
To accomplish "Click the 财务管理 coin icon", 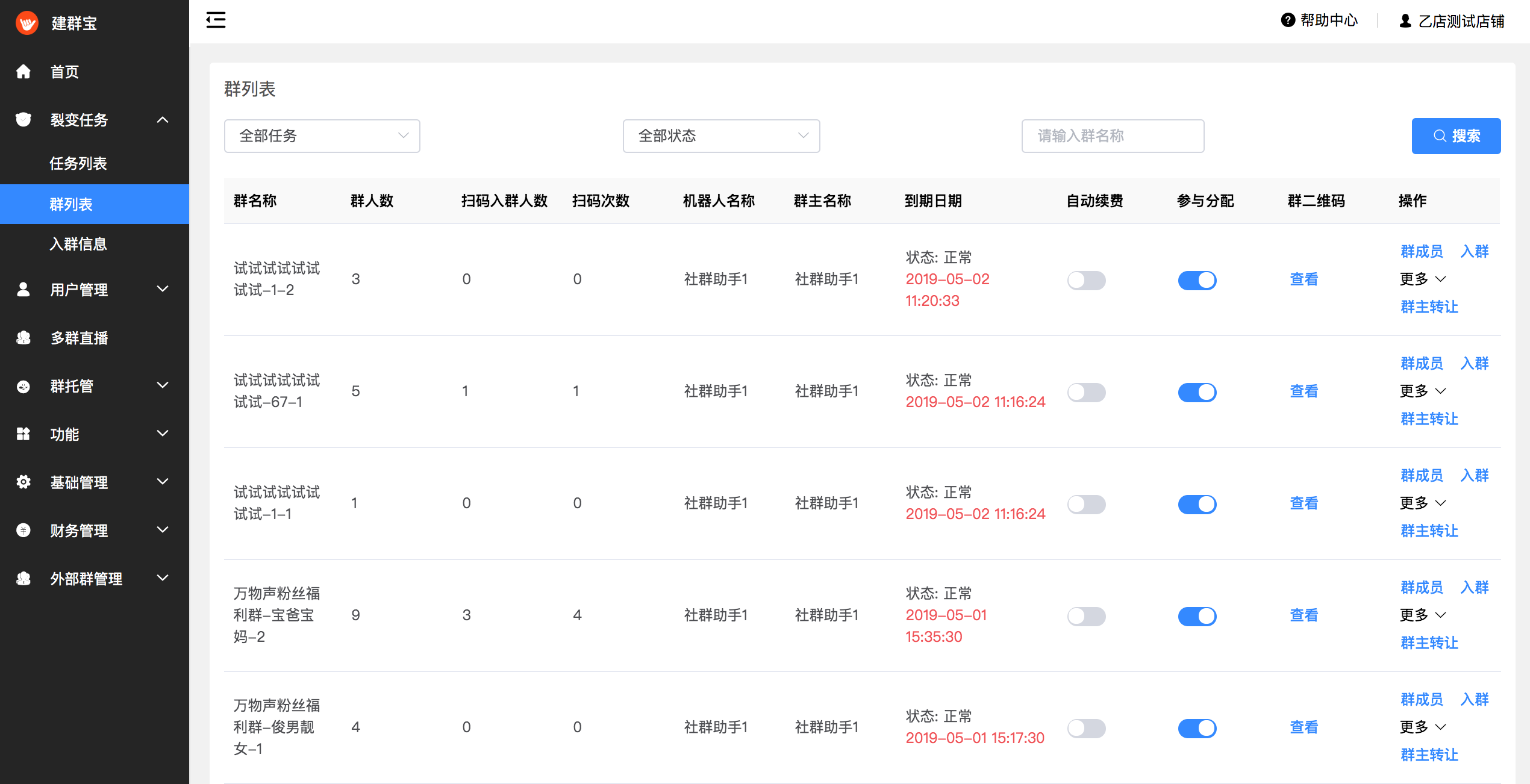I will tap(23, 530).
